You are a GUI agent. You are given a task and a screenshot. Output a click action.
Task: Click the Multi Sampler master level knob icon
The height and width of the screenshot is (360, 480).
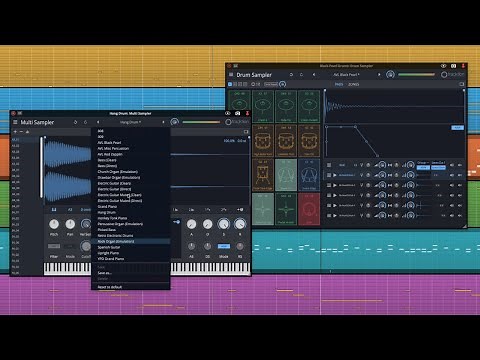coord(174,122)
